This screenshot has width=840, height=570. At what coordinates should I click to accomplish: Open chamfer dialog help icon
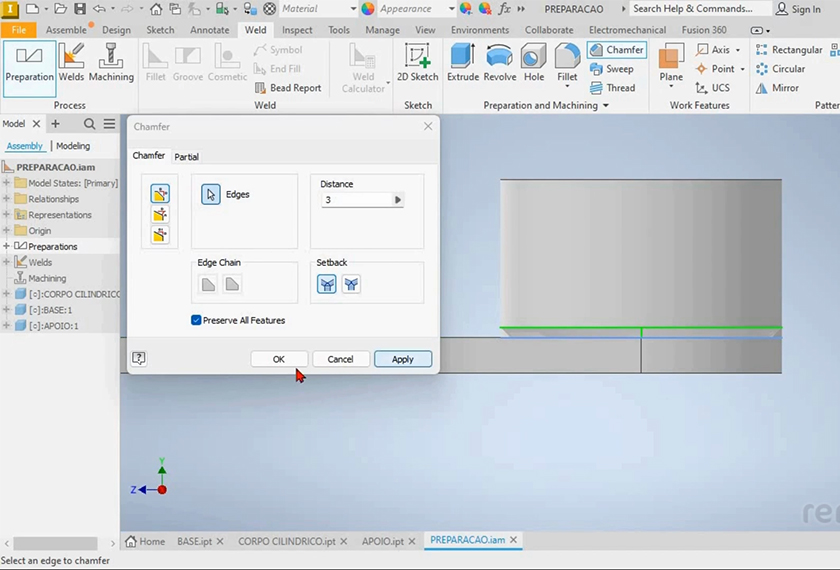[139, 358]
